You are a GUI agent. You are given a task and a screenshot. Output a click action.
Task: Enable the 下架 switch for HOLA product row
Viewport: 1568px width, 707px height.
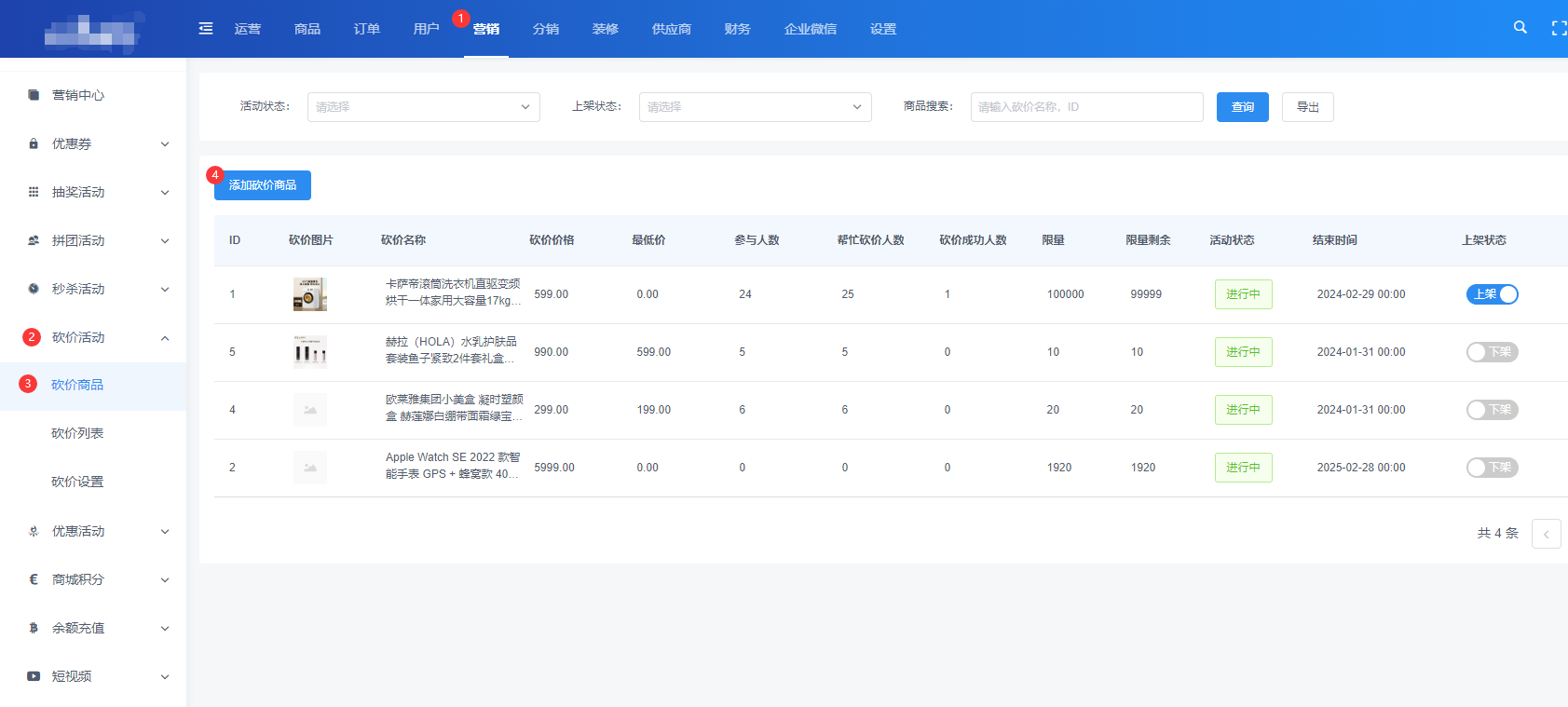1492,352
